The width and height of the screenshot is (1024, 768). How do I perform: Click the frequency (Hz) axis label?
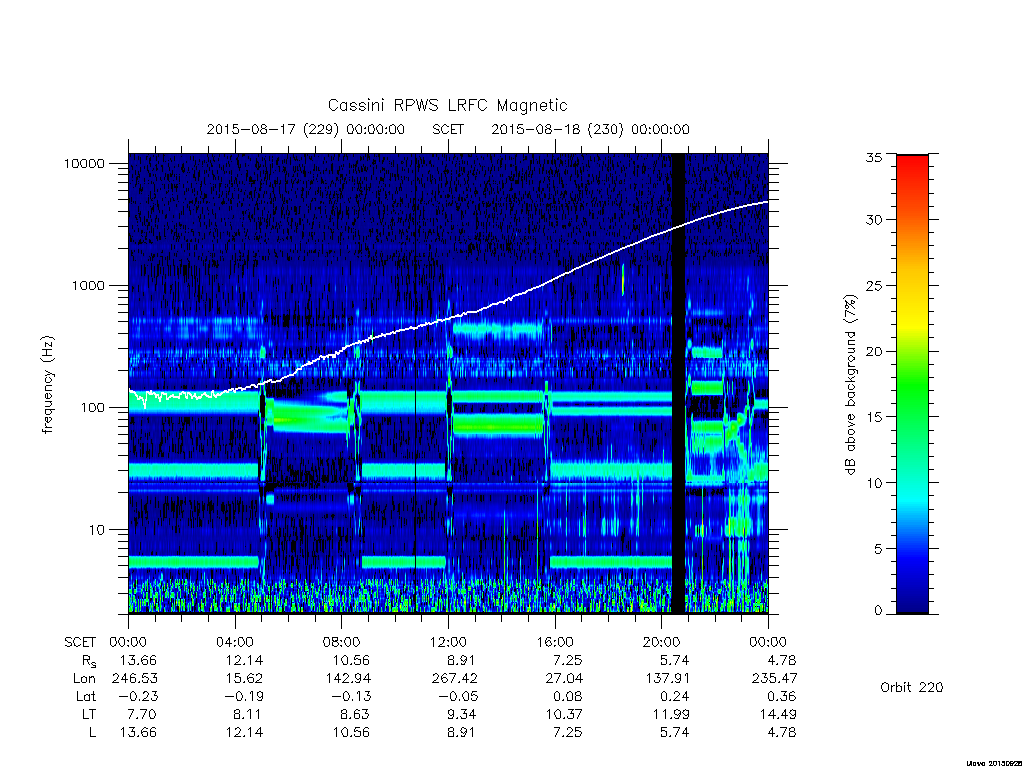coord(47,384)
